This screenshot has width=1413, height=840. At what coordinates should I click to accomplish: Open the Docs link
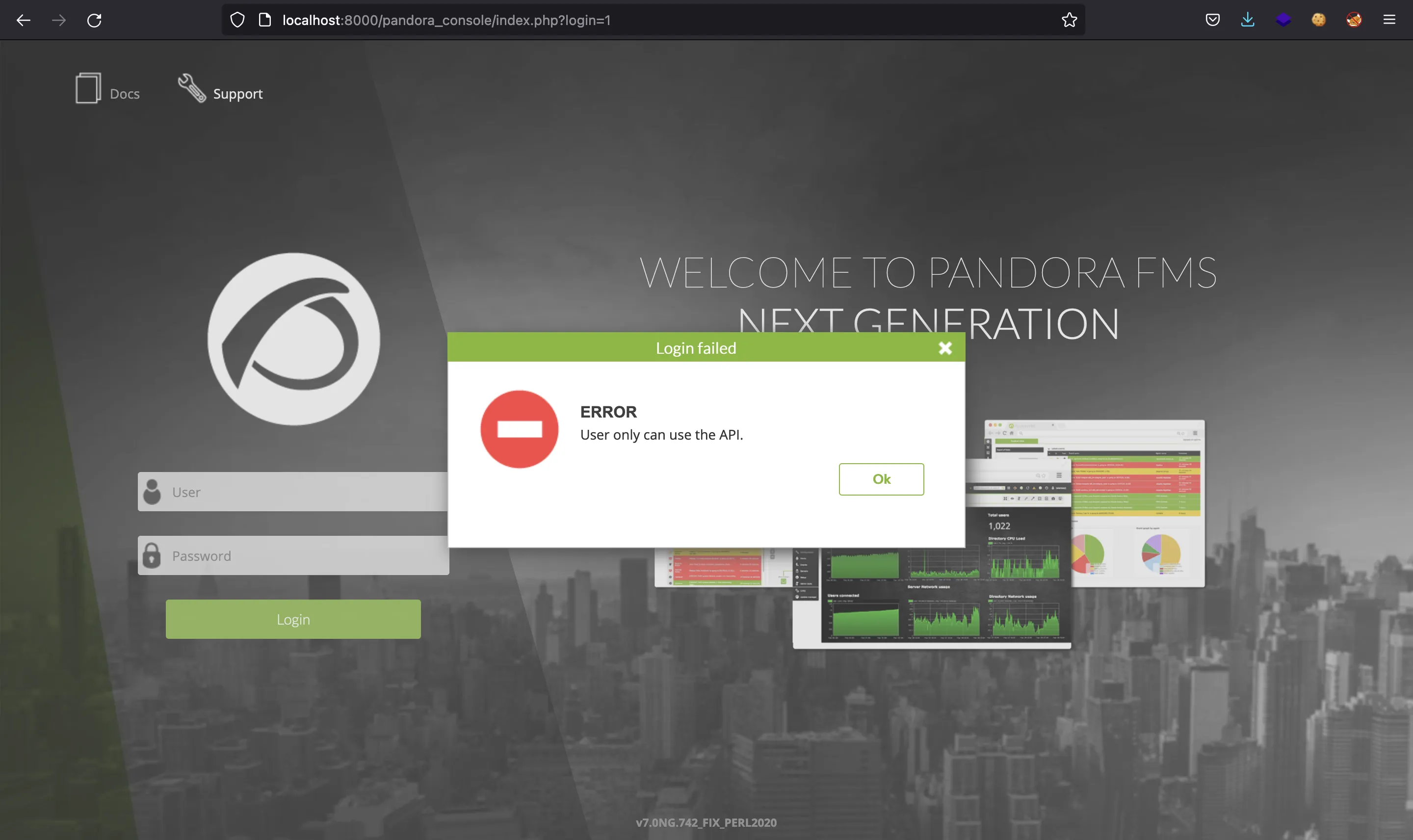[x=125, y=94]
